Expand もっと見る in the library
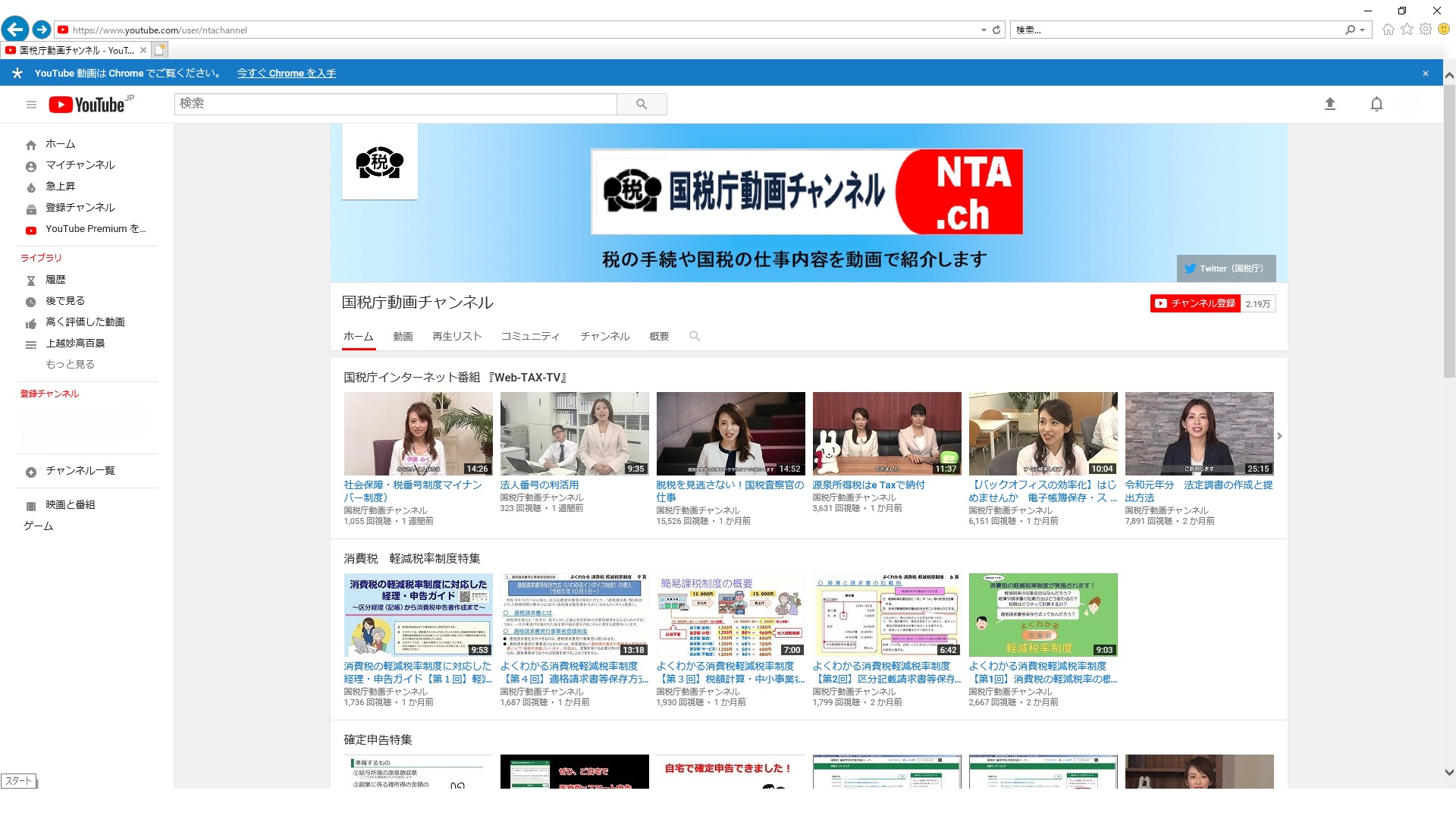This screenshot has height=819, width=1456. pos(70,365)
